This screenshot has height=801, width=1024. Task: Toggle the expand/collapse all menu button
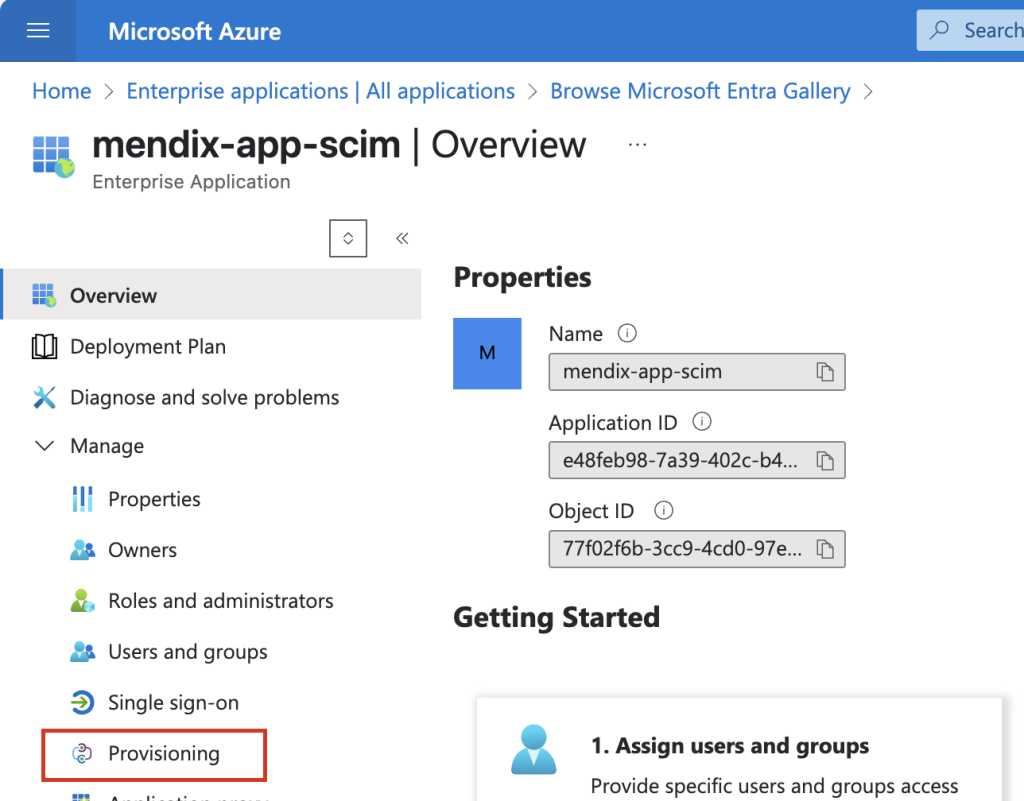tap(348, 238)
